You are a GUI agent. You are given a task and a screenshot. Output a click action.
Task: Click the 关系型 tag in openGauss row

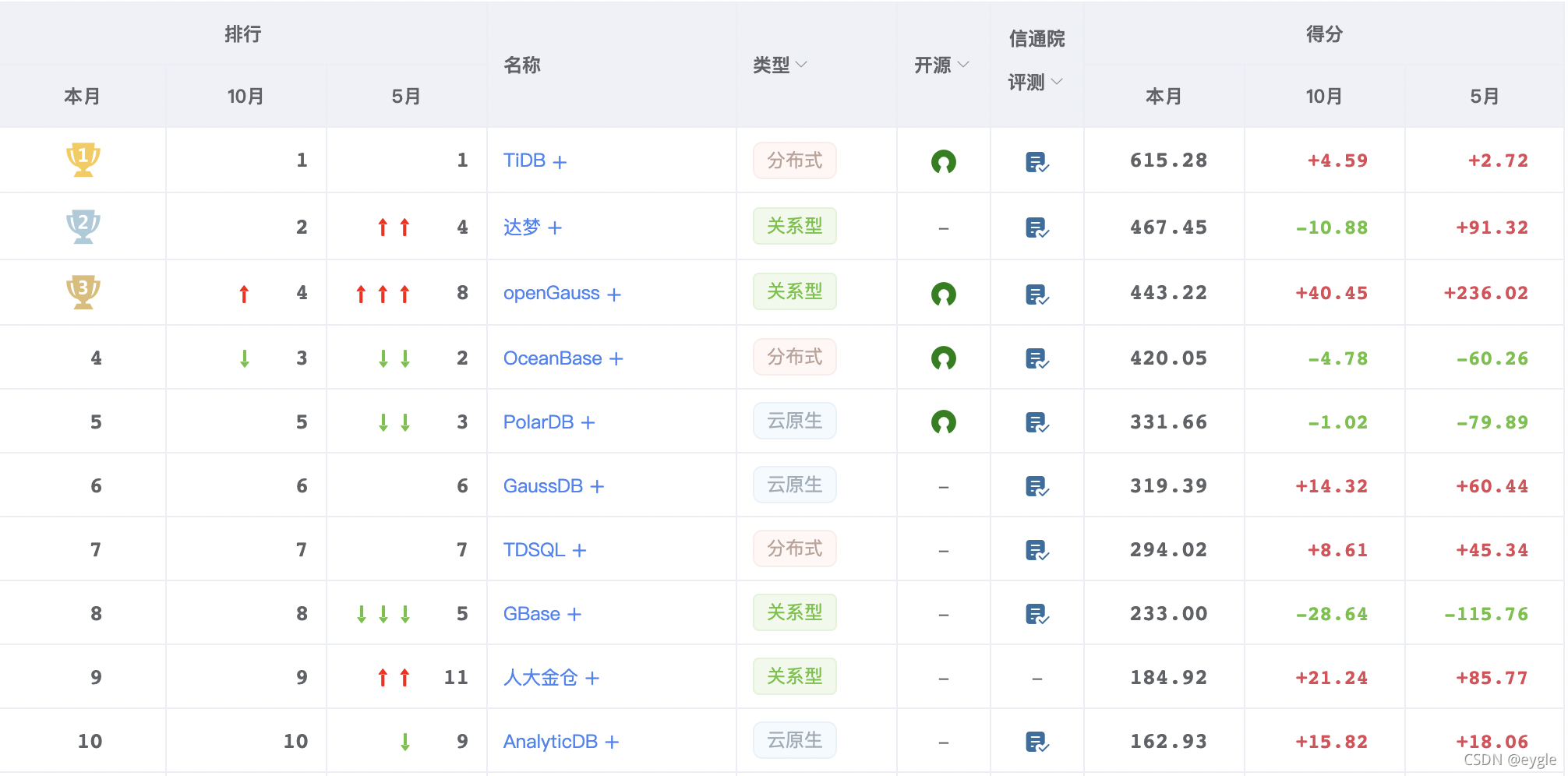point(794,291)
